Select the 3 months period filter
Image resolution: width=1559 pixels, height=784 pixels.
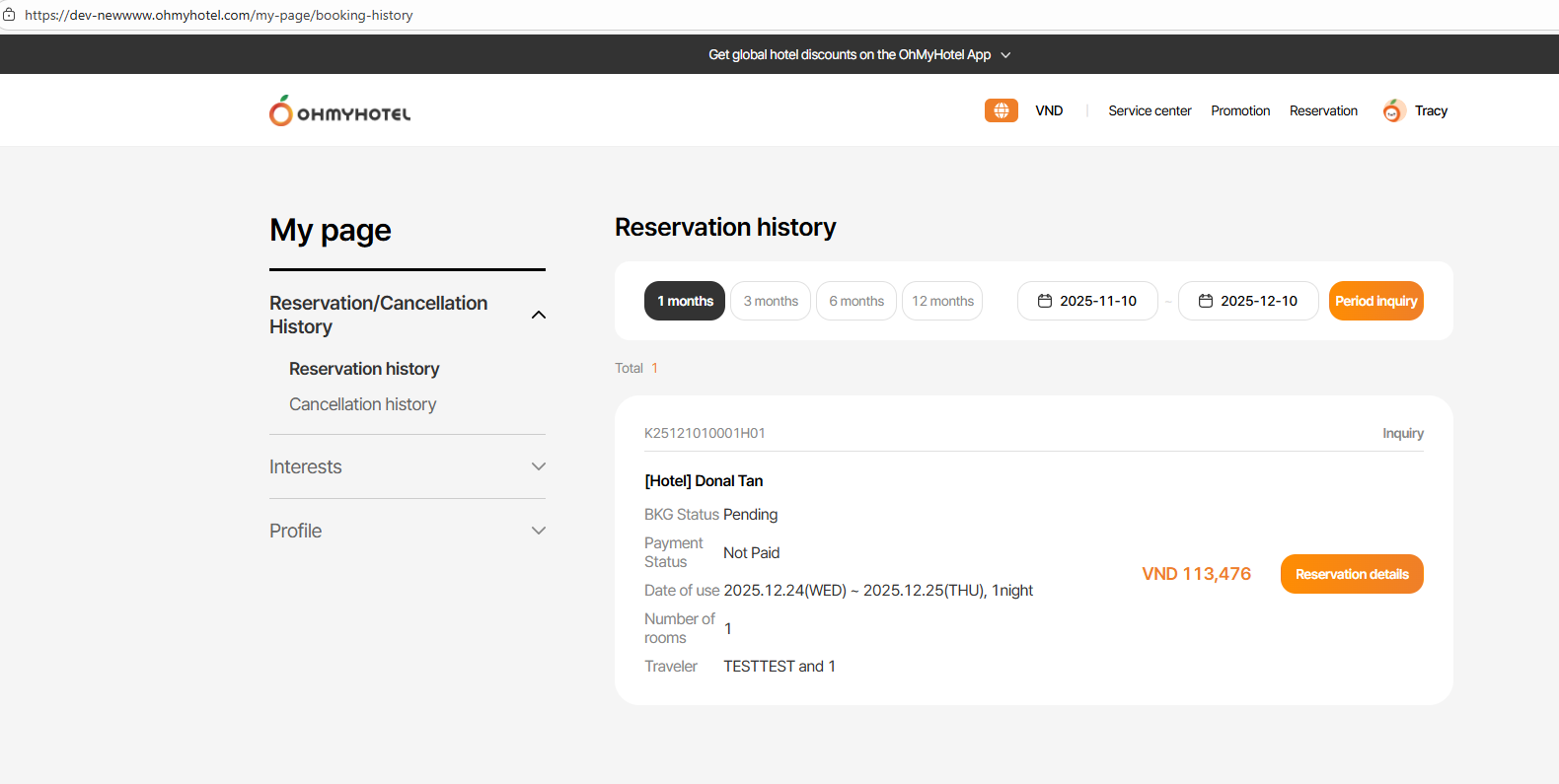point(771,301)
